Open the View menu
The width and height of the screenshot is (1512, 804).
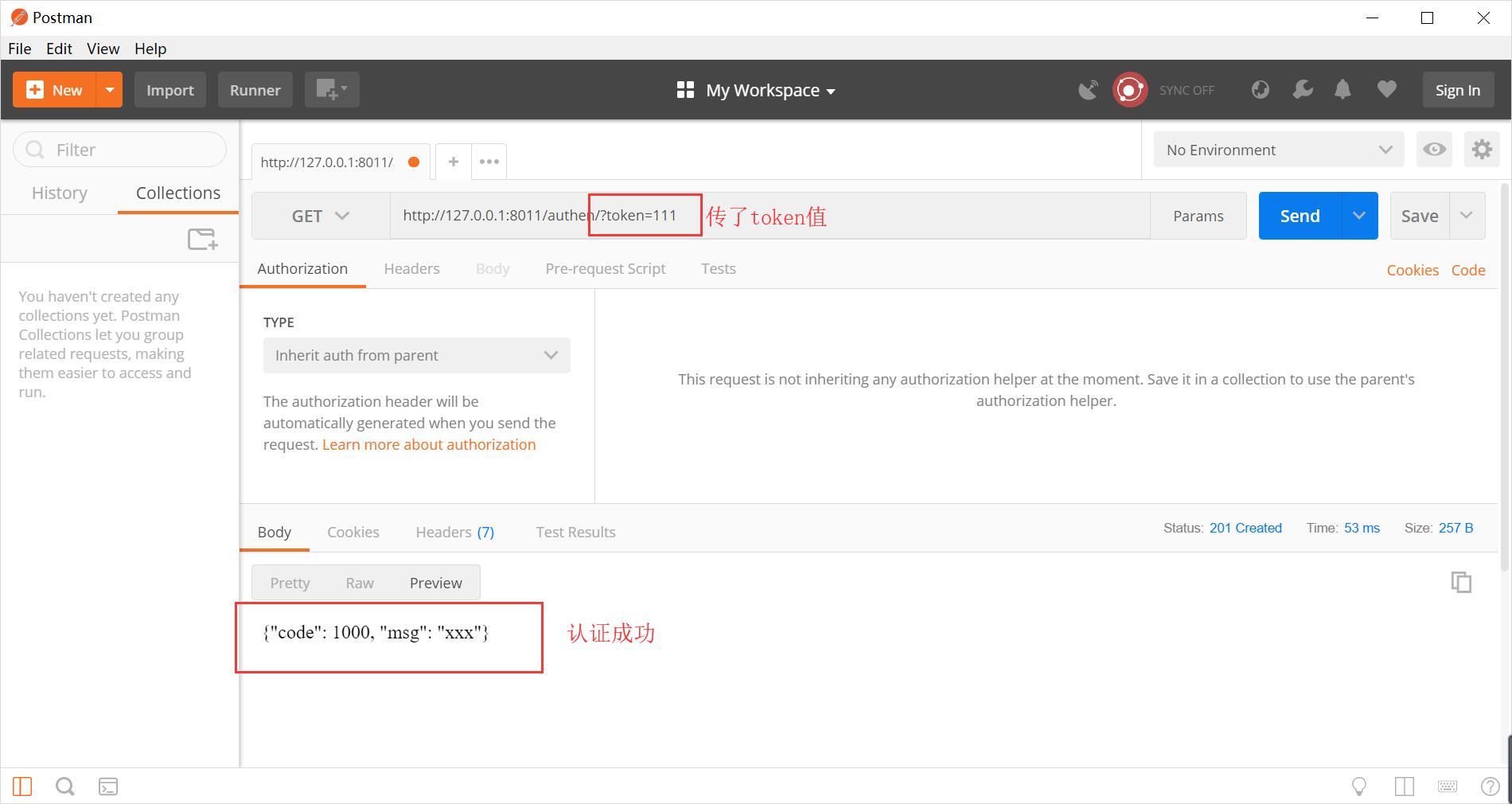tap(103, 49)
